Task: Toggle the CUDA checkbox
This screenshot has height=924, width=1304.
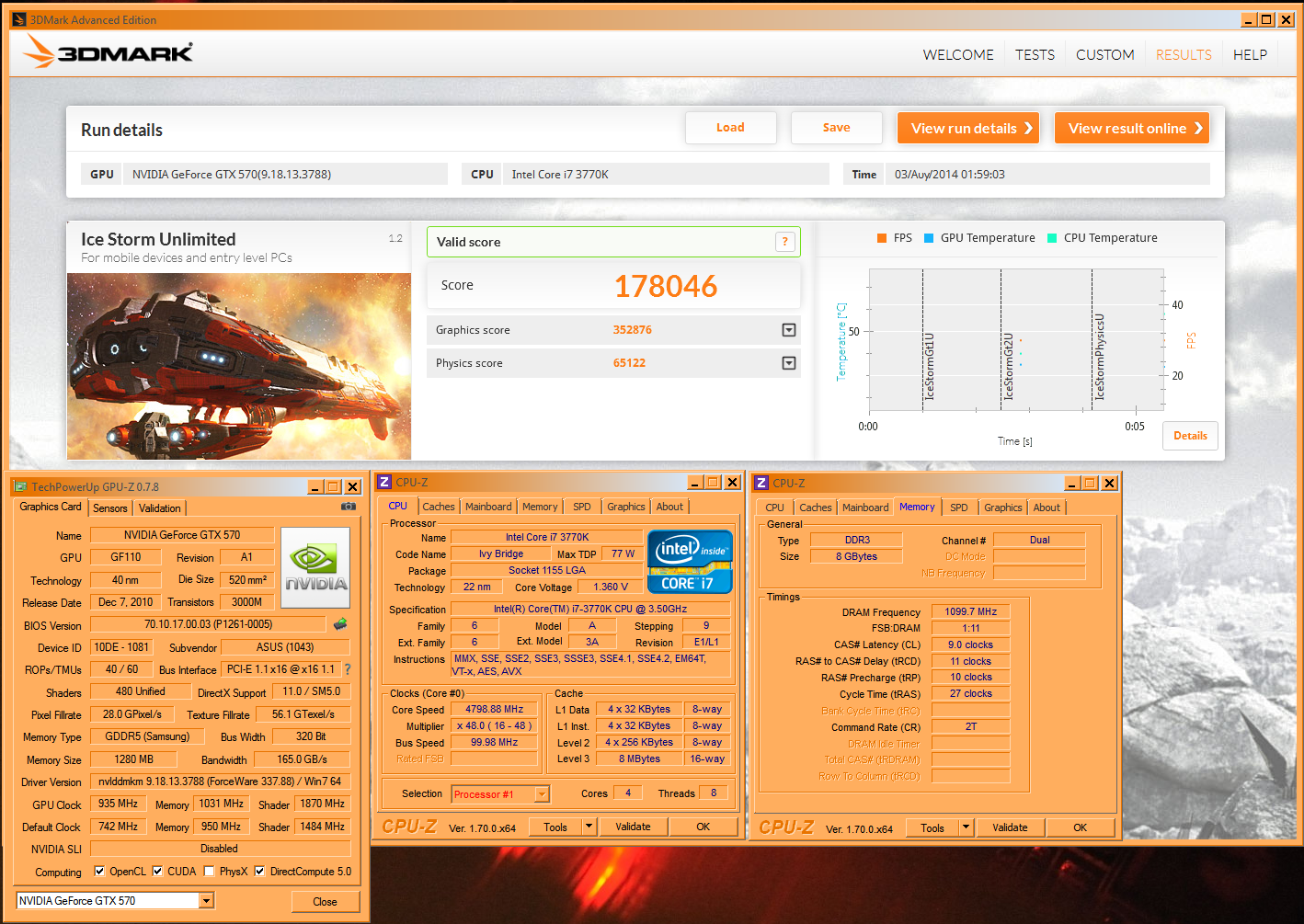Action: pos(158,871)
